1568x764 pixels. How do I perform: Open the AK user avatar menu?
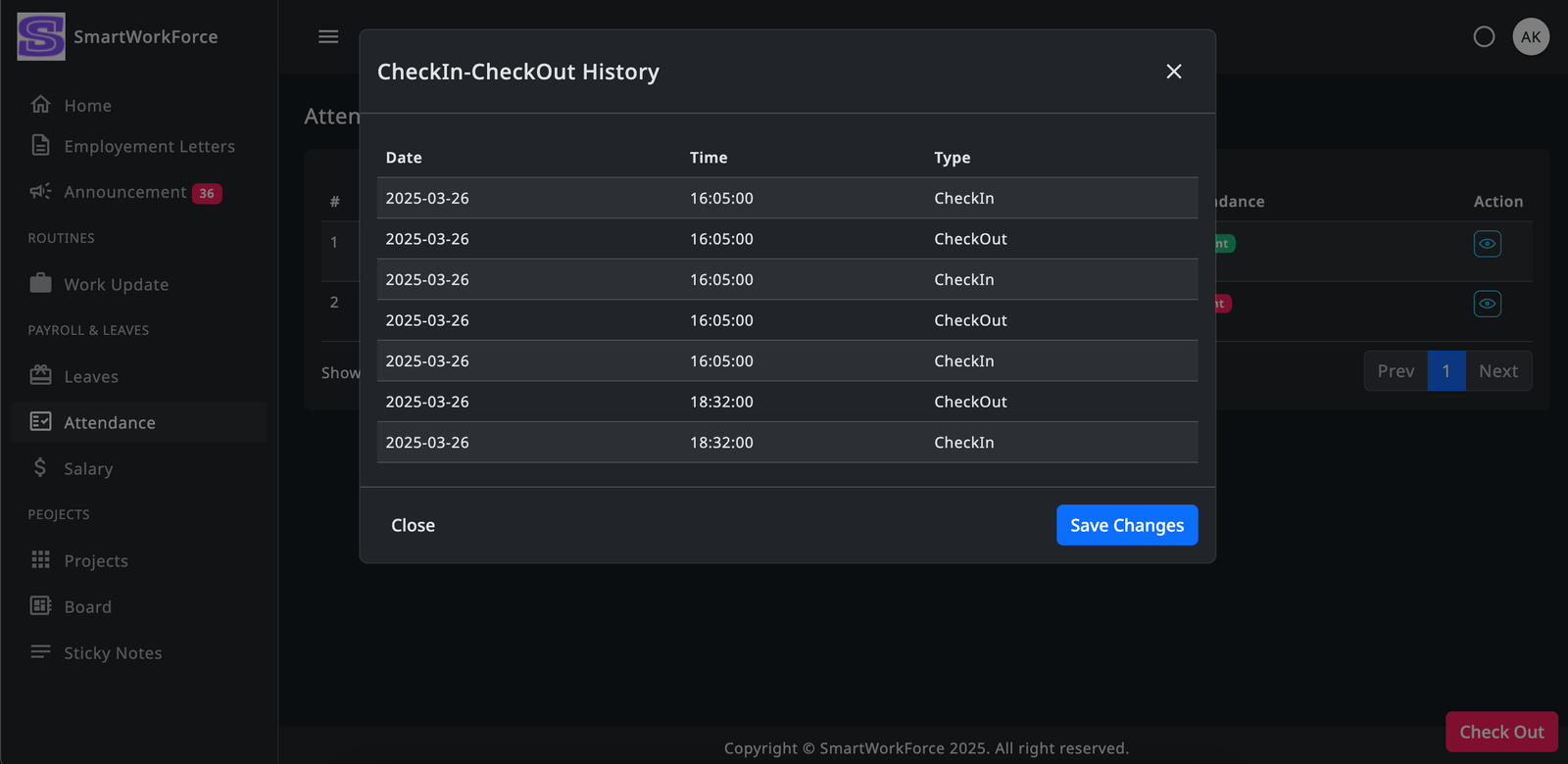(1531, 37)
